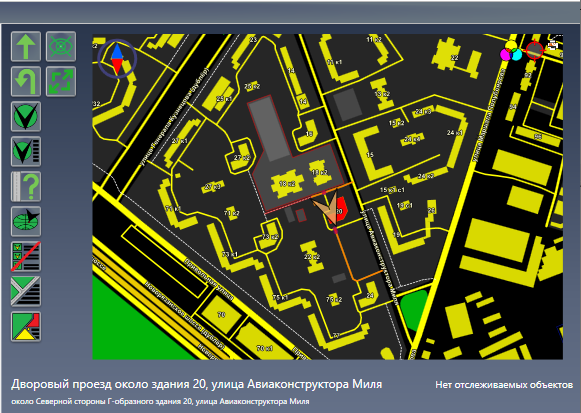Click the road question mark button
The image size is (581, 413).
pos(26,186)
